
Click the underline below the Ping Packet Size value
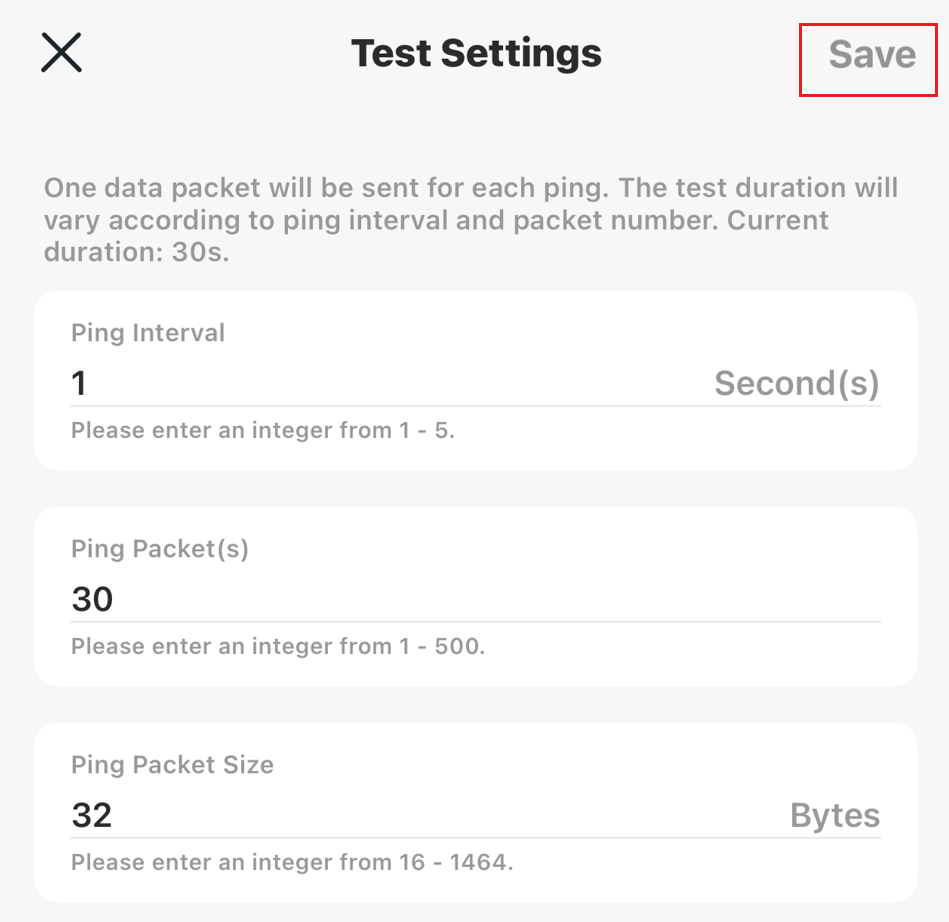tap(476, 837)
